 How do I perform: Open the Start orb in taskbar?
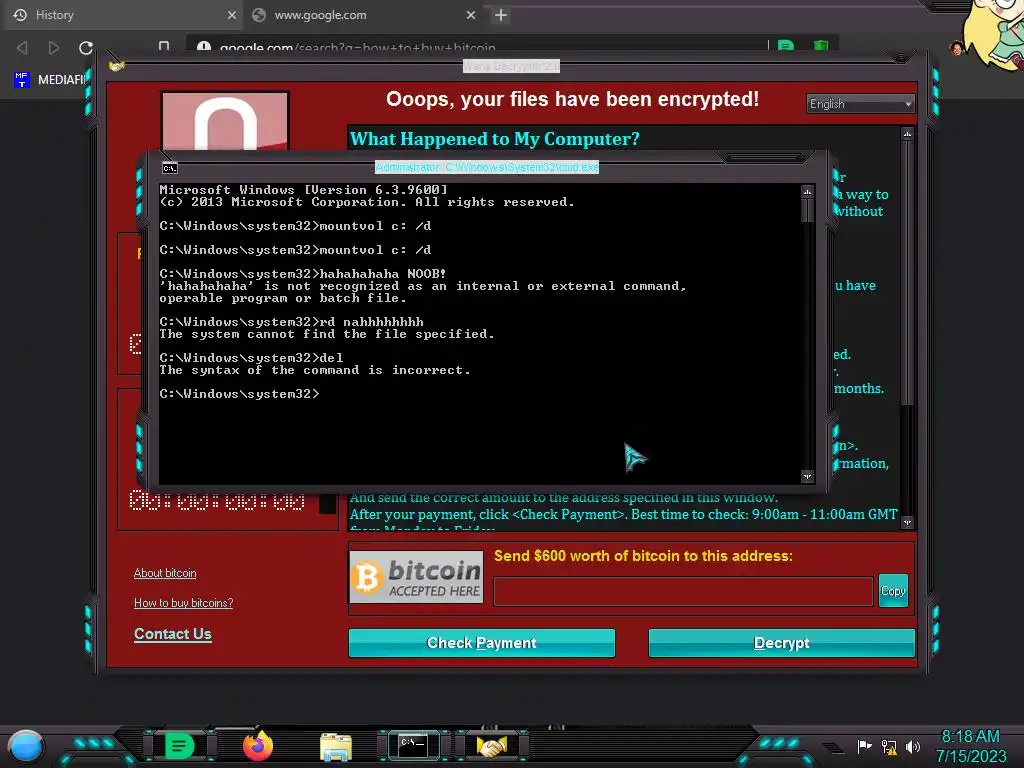pyautogui.click(x=26, y=747)
